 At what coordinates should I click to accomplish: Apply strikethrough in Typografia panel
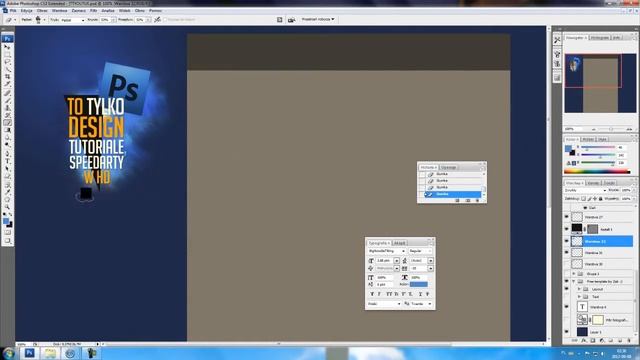click(428, 294)
